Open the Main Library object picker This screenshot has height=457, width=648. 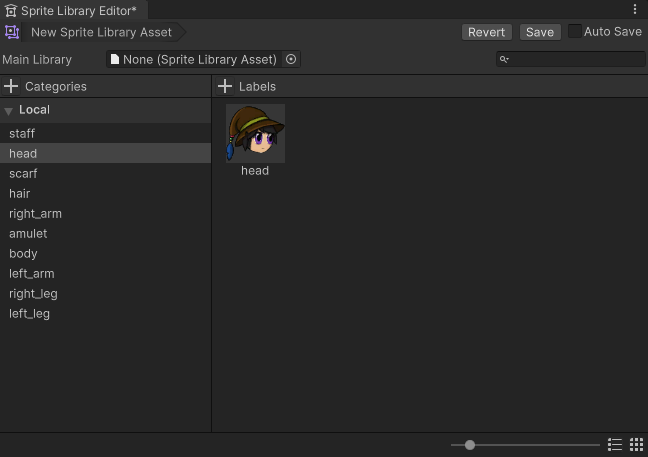(291, 60)
